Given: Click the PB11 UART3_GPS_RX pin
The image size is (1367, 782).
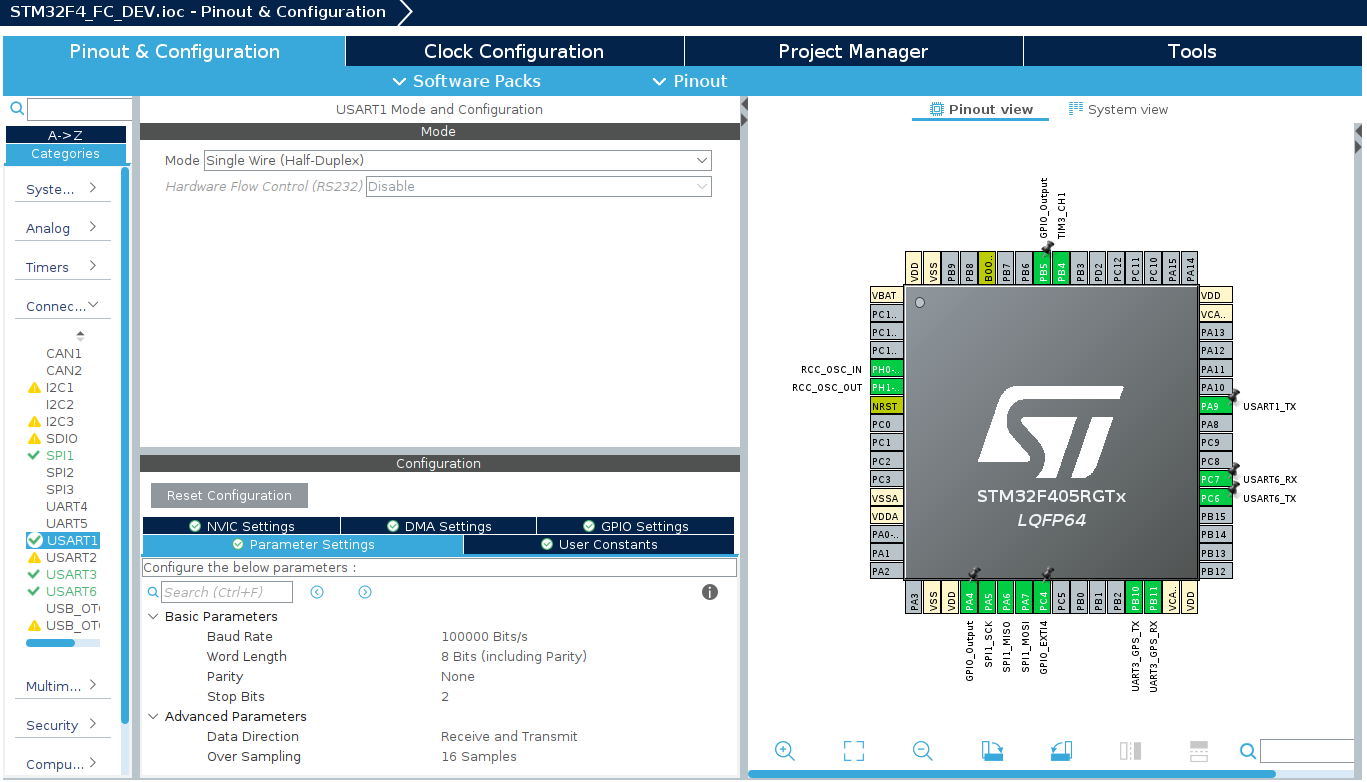Looking at the screenshot, I should pyautogui.click(x=1154, y=597).
